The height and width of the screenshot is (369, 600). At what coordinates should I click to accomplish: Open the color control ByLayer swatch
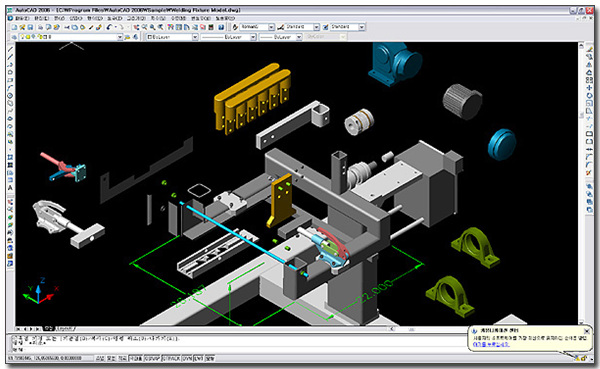point(171,37)
